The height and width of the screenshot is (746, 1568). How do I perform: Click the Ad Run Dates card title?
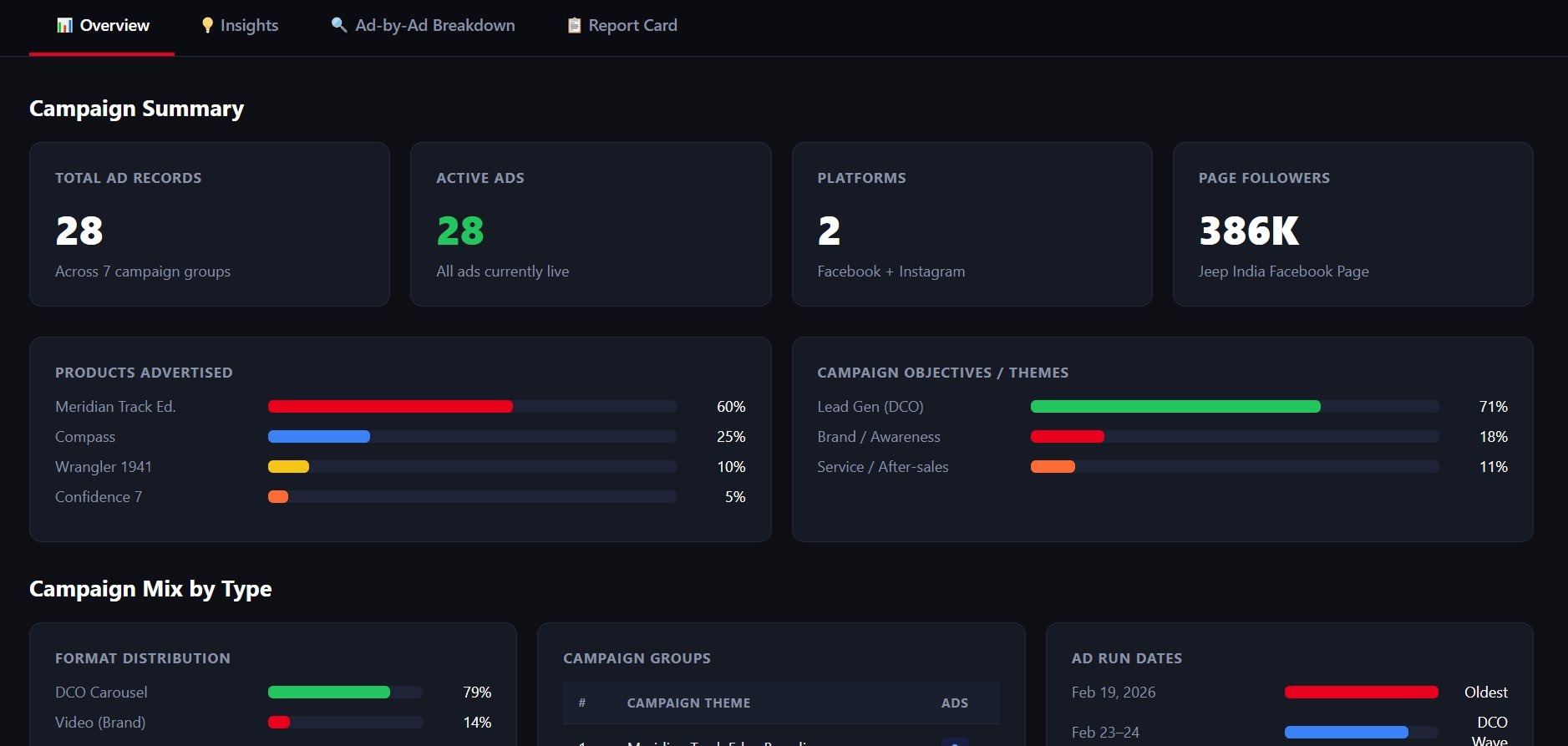click(x=1126, y=658)
